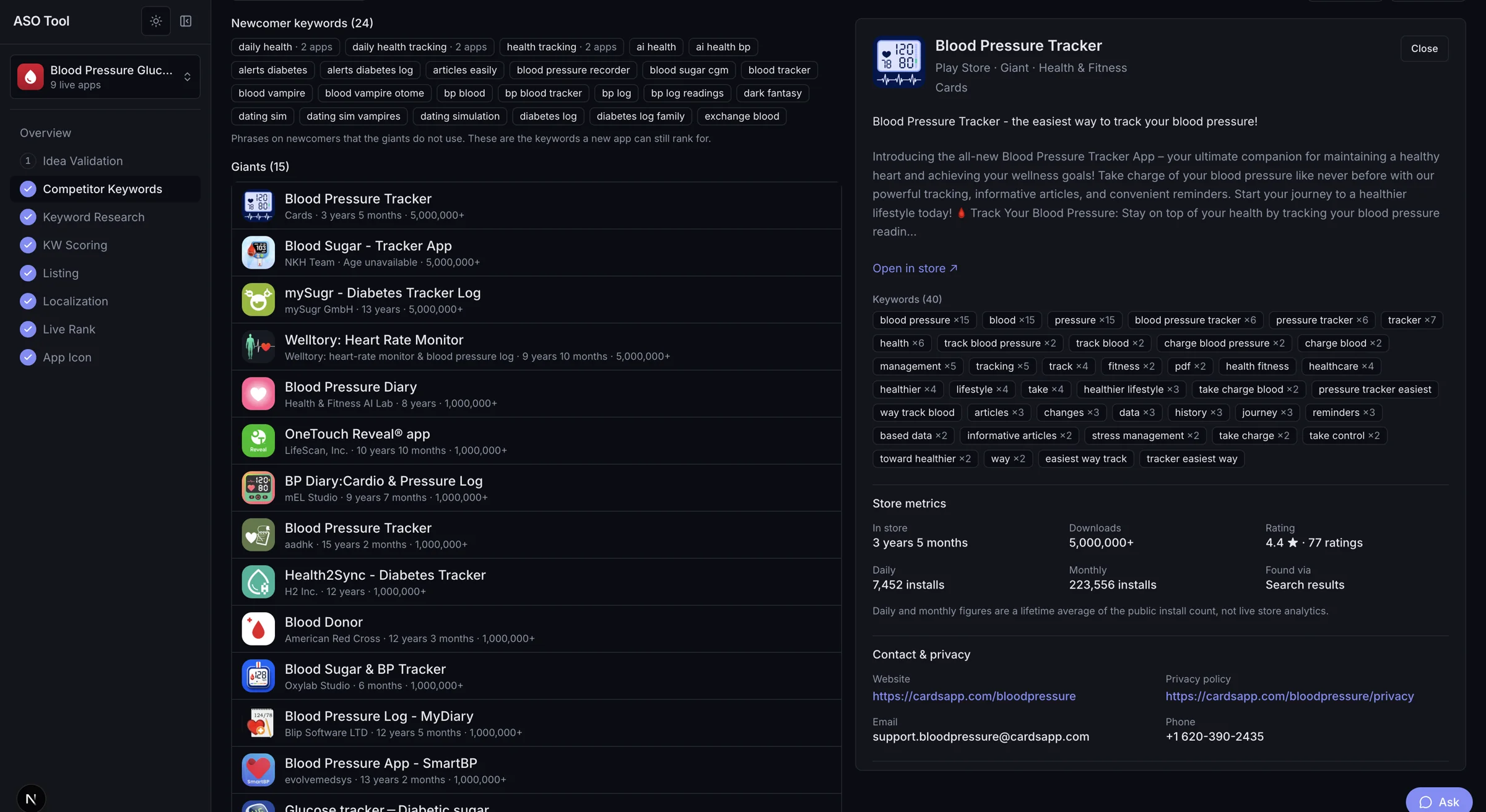
Task: Open Blood Sugar - Tracker App icon
Action: pyautogui.click(x=258, y=253)
